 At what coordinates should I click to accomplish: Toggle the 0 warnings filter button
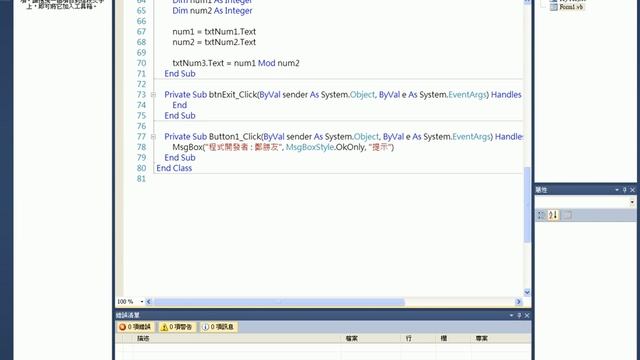pyautogui.click(x=177, y=327)
